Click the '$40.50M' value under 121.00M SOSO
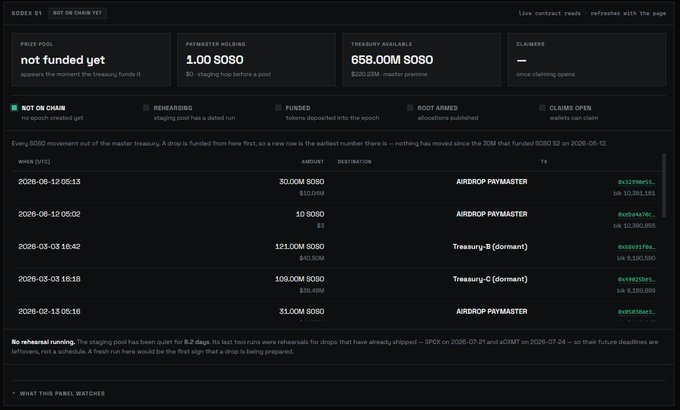680x410 pixels. [x=312, y=259]
